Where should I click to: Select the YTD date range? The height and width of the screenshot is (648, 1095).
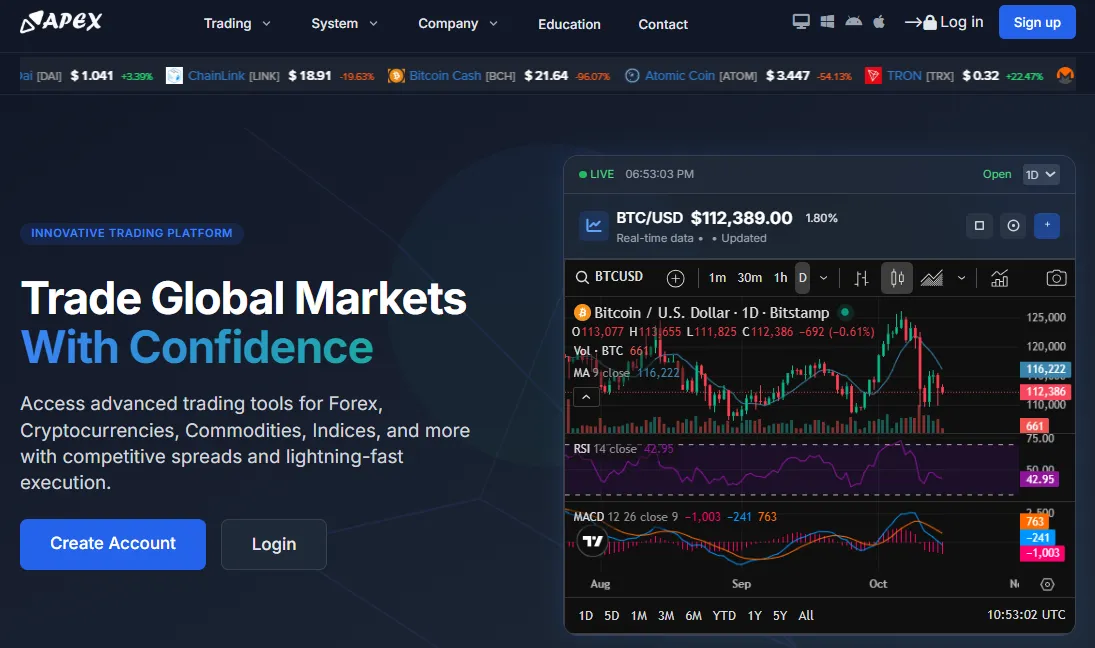[x=724, y=615]
